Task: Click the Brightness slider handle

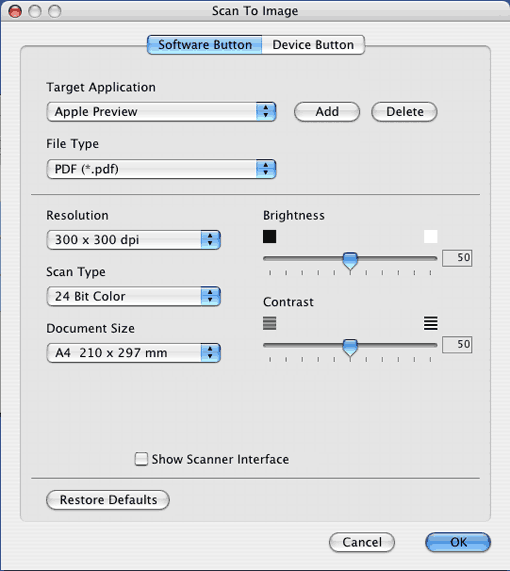Action: point(350,260)
